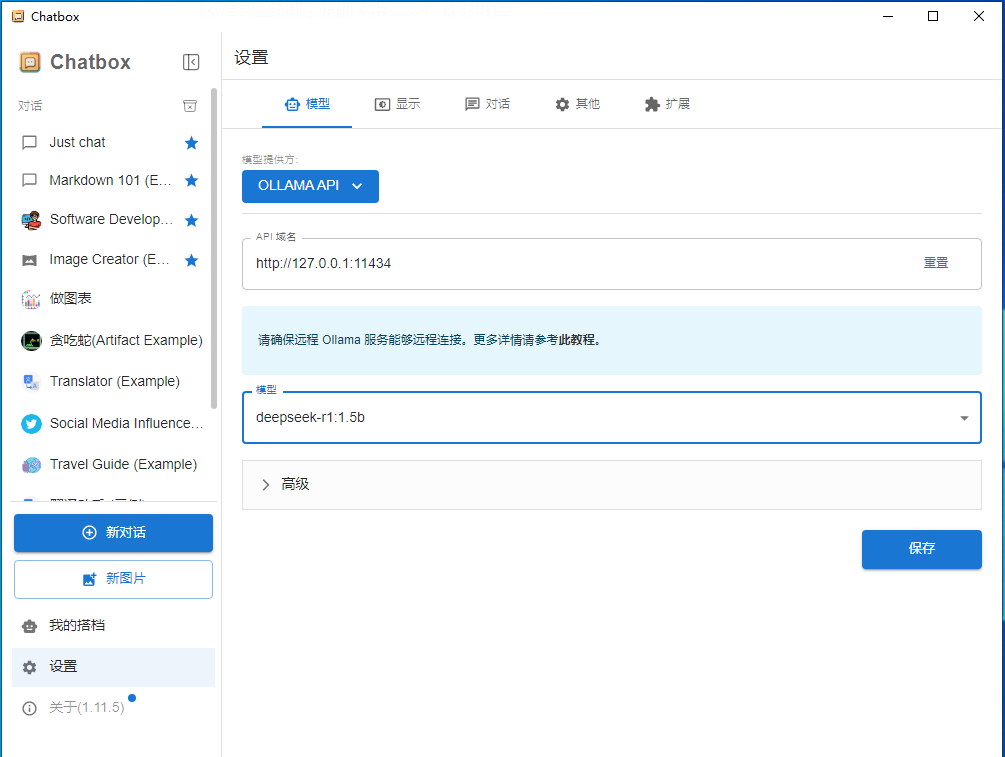Open the deepseek-r1:1.5b model dropdown
The width and height of the screenshot is (1005, 757).
[x=611, y=417]
